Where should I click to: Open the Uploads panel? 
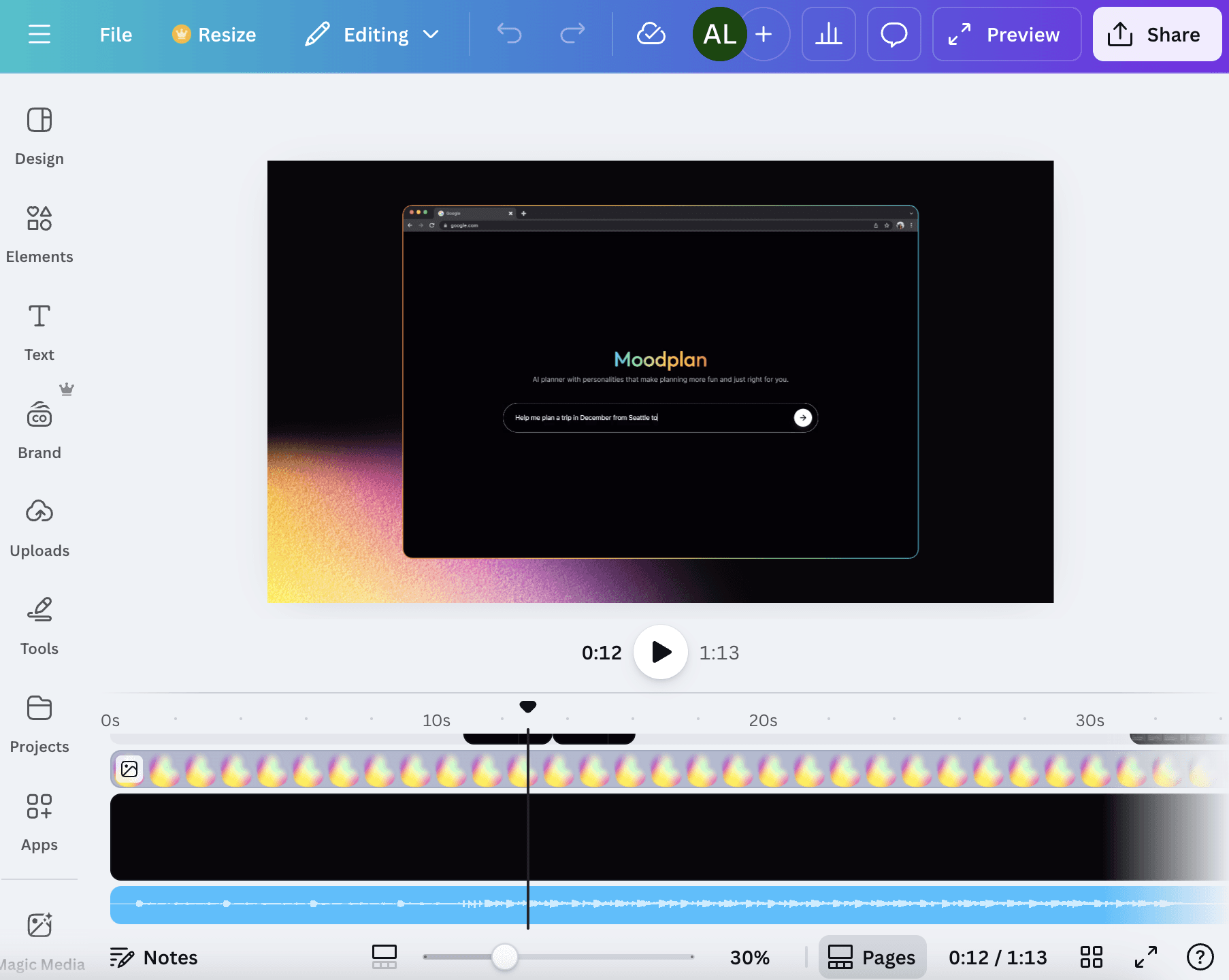coord(39,529)
